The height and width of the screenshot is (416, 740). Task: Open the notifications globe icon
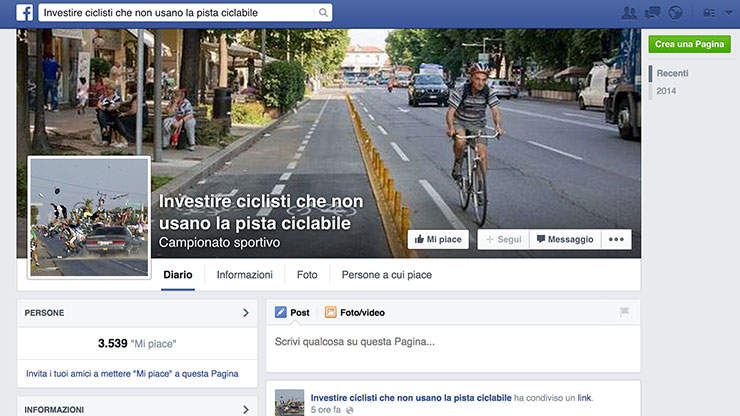tap(675, 13)
